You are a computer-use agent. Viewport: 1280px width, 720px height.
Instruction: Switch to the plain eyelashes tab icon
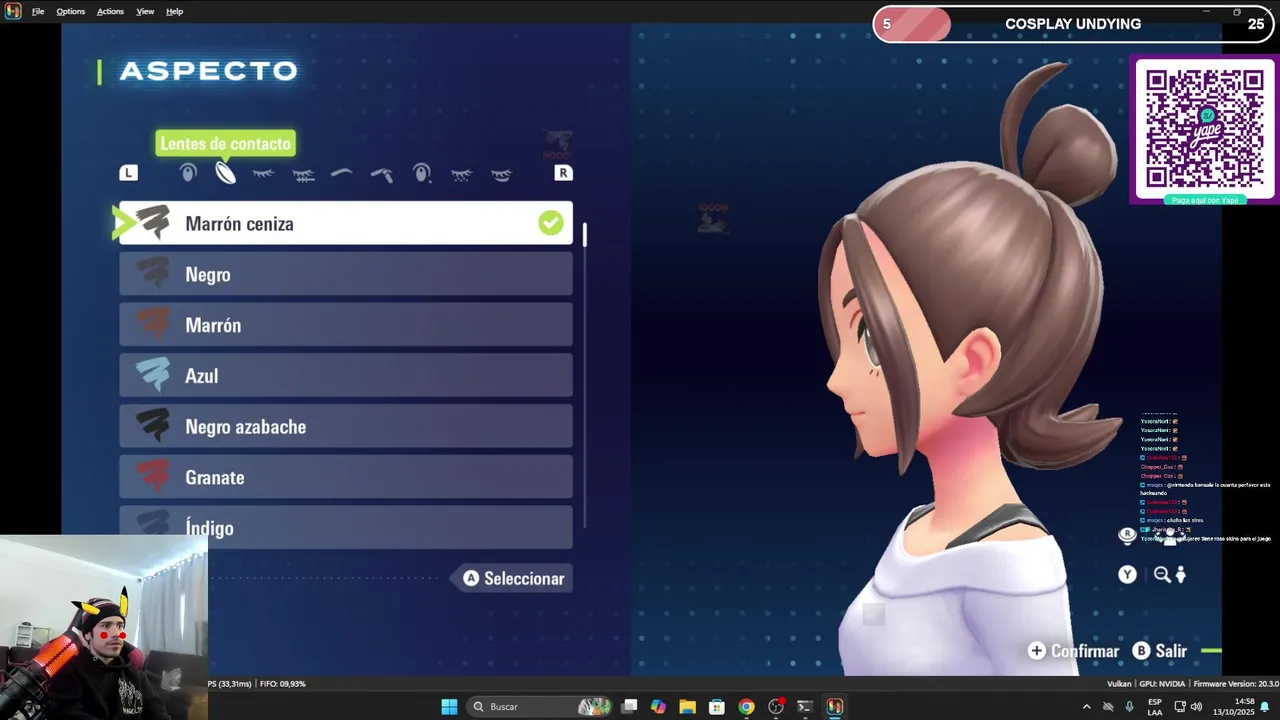(263, 174)
